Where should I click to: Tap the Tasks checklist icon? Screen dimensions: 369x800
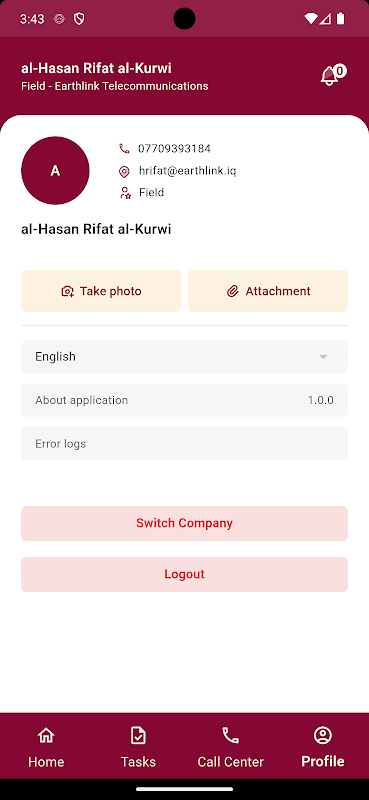click(138, 735)
